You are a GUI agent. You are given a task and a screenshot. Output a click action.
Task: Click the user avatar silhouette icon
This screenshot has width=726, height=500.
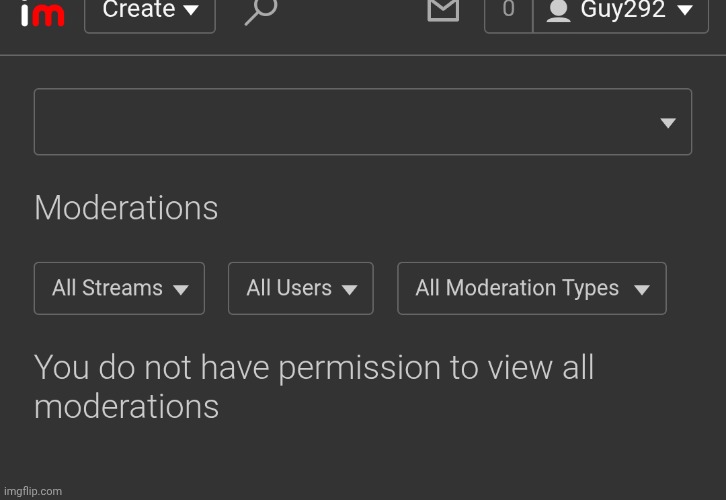tap(559, 11)
